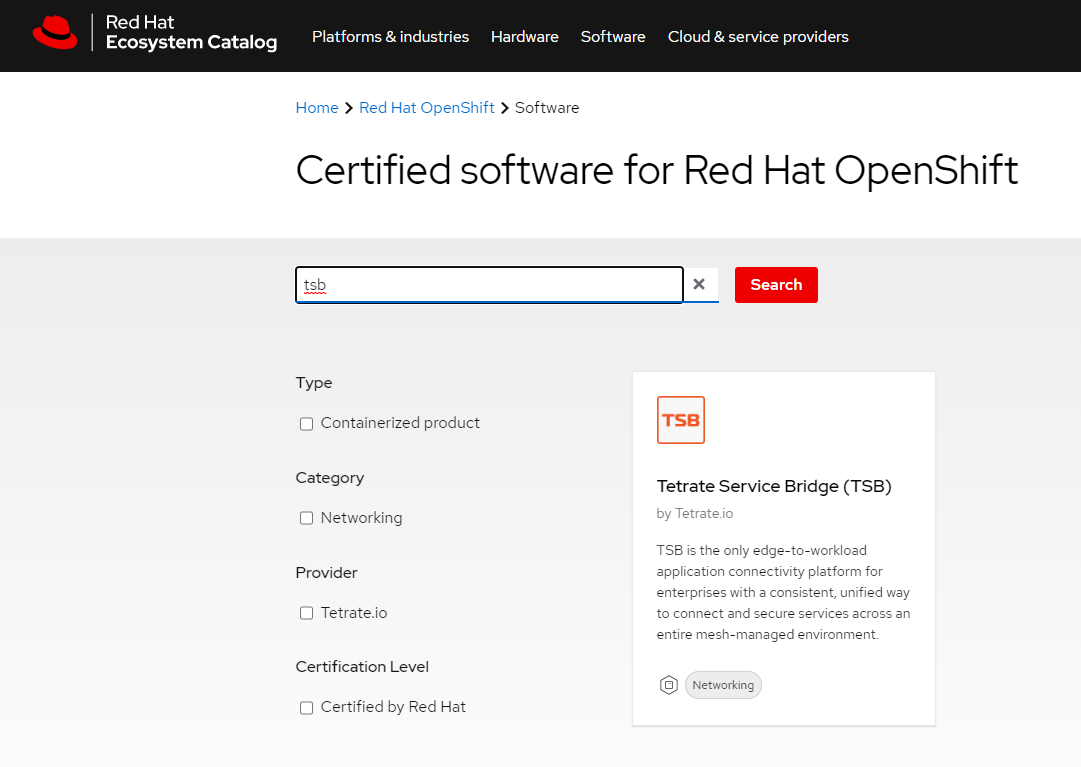Open the Tetrate Service Bridge (TSB) product page
Screen dimensions: 1081x767
774,486
